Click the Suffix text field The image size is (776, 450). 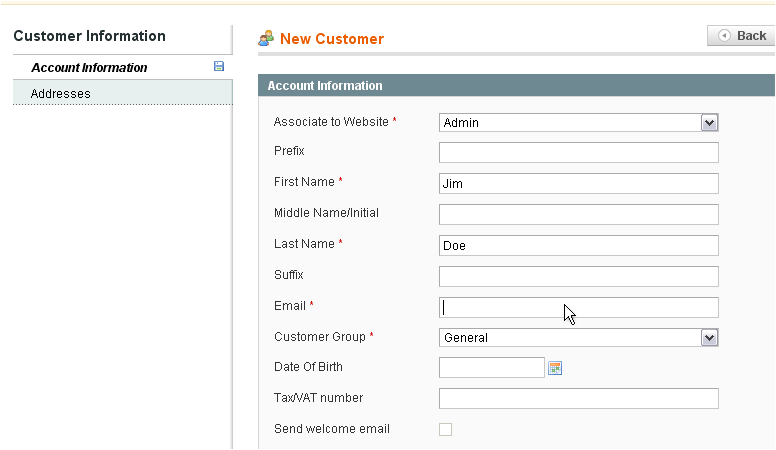[579, 276]
